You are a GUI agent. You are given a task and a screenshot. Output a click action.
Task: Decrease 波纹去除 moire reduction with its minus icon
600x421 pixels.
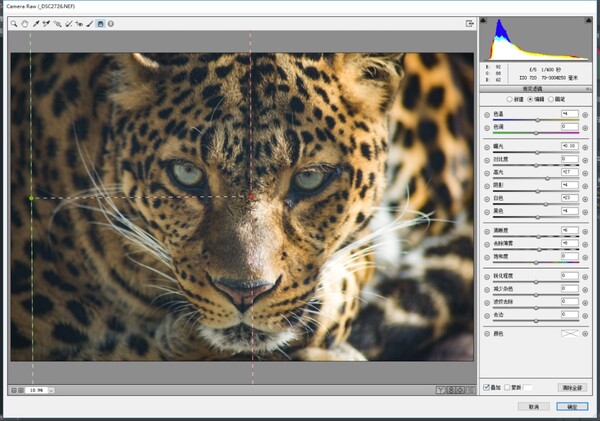[x=487, y=303]
